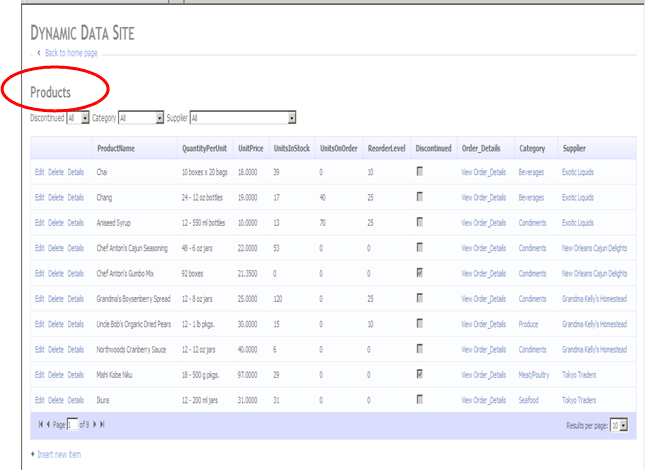This screenshot has height=470, width=645.
Task: Select the units on order value 70
Action: (x=322, y=223)
